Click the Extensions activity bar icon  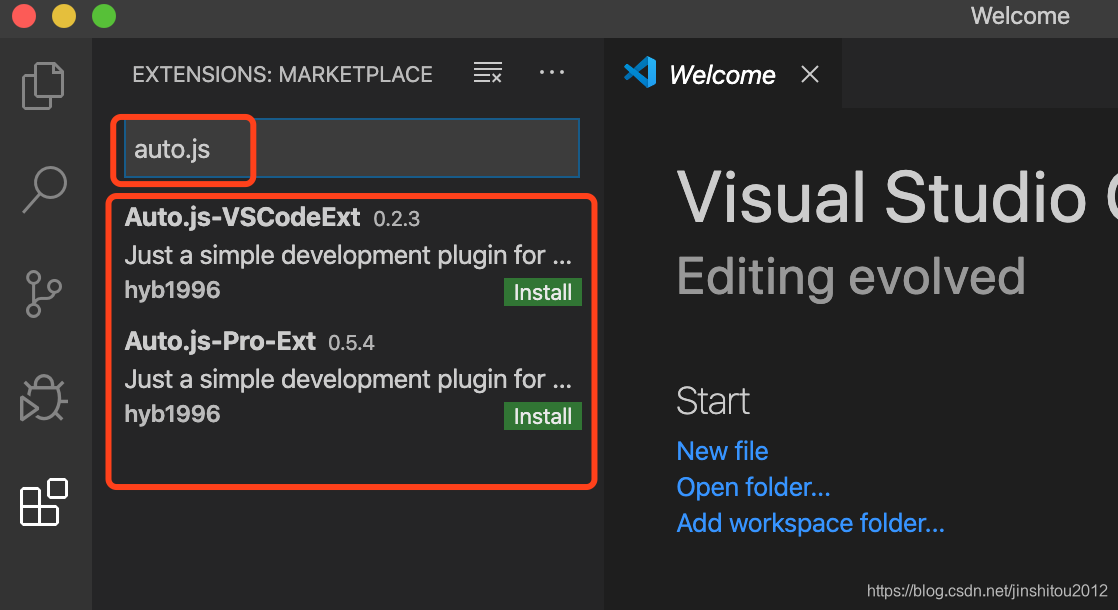[44, 502]
